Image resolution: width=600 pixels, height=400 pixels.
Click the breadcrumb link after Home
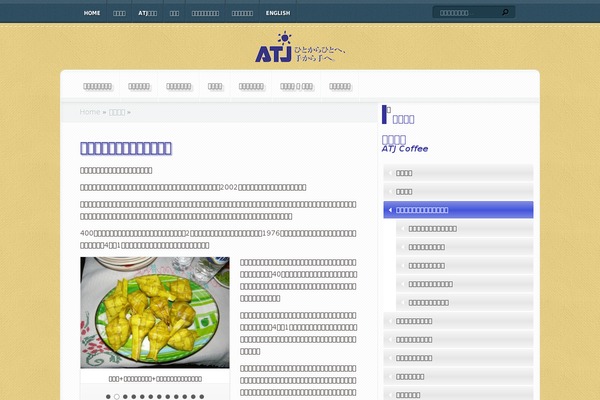(x=117, y=112)
